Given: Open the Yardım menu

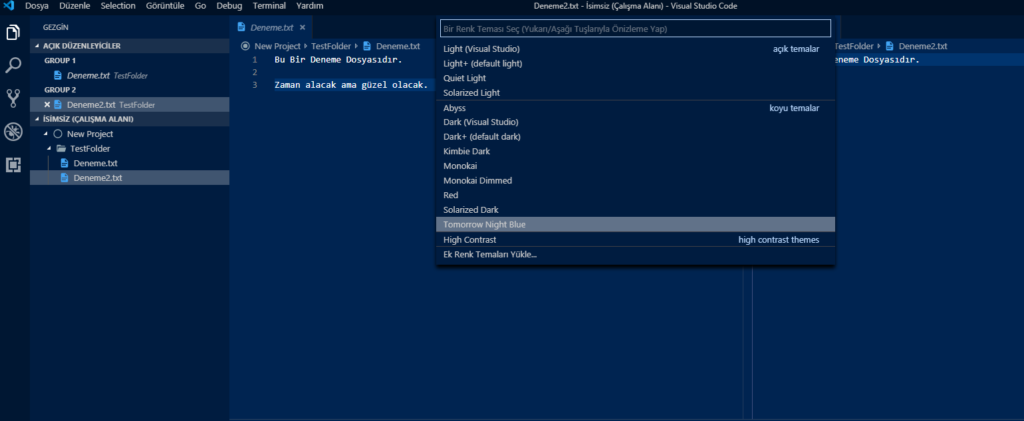Looking at the screenshot, I should point(310,6).
